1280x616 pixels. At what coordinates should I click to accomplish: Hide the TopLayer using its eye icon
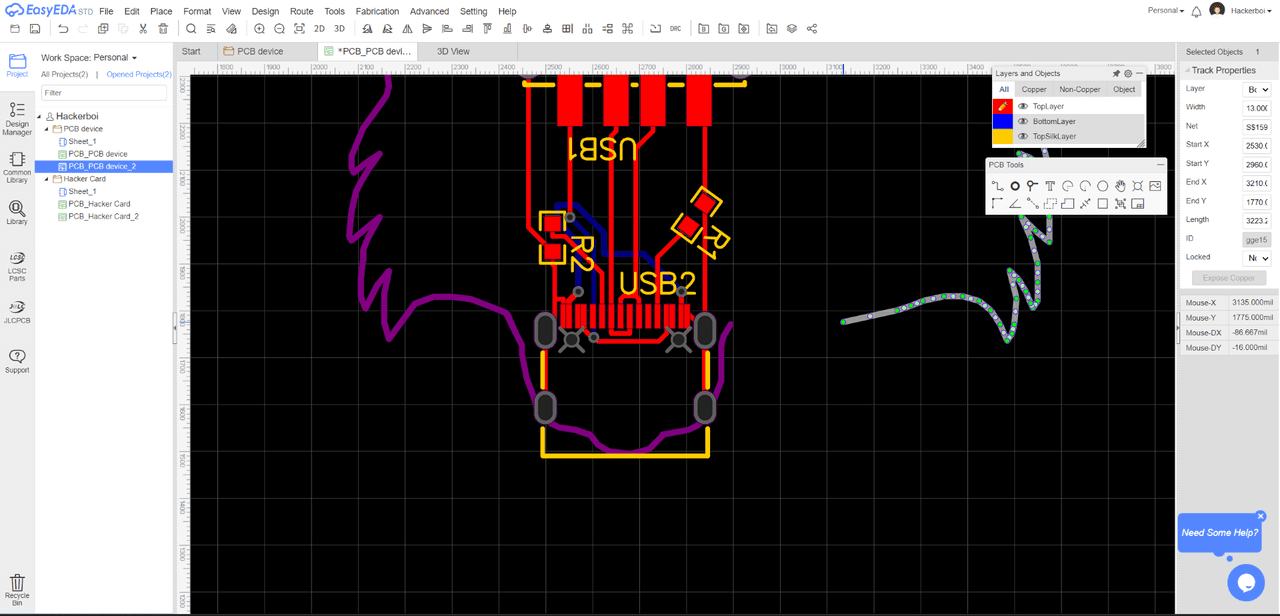click(1023, 106)
